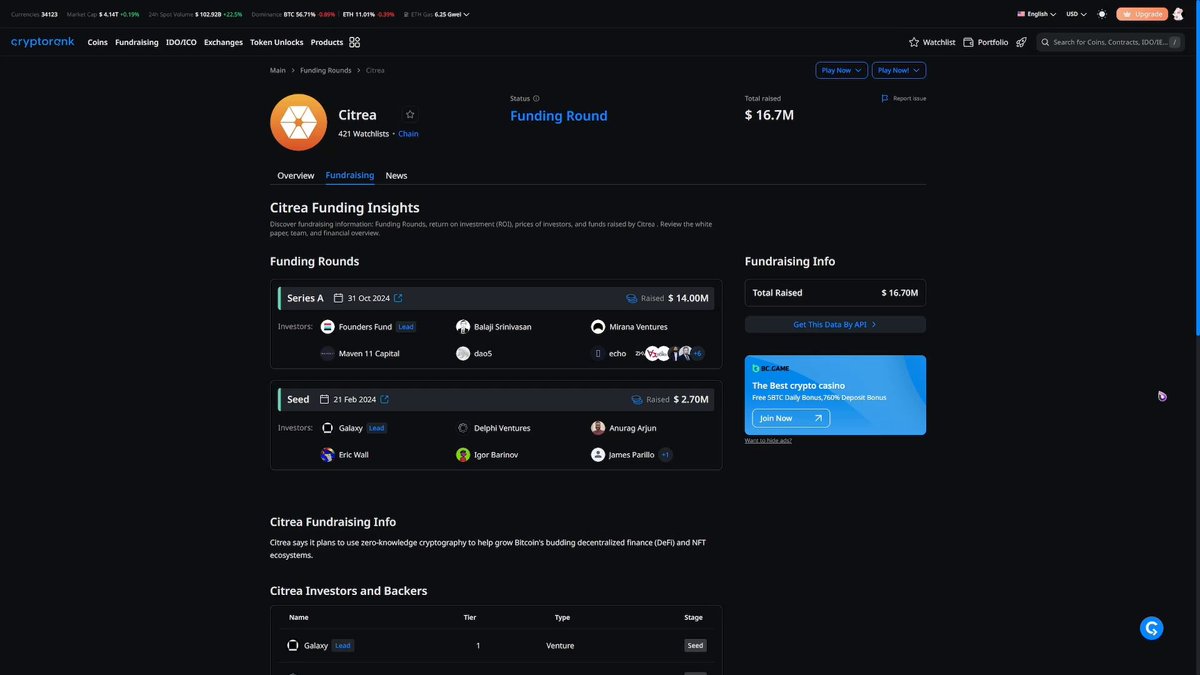Open the user profile avatar
The height and width of the screenshot is (675, 1200).
pos(1179,14)
